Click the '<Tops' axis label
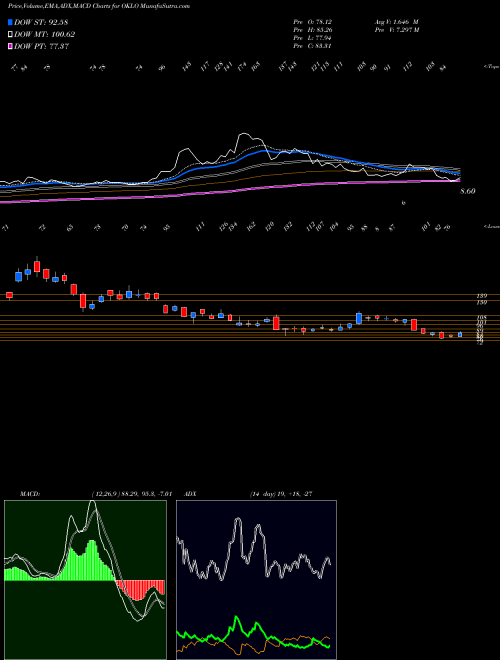The width and height of the screenshot is (500, 660). (x=491, y=67)
